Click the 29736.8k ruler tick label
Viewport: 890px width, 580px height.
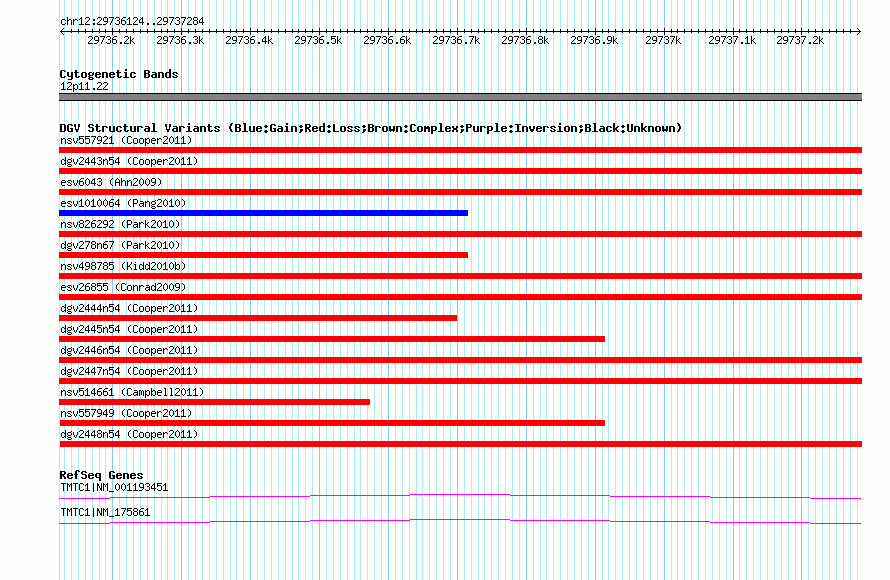(525, 40)
